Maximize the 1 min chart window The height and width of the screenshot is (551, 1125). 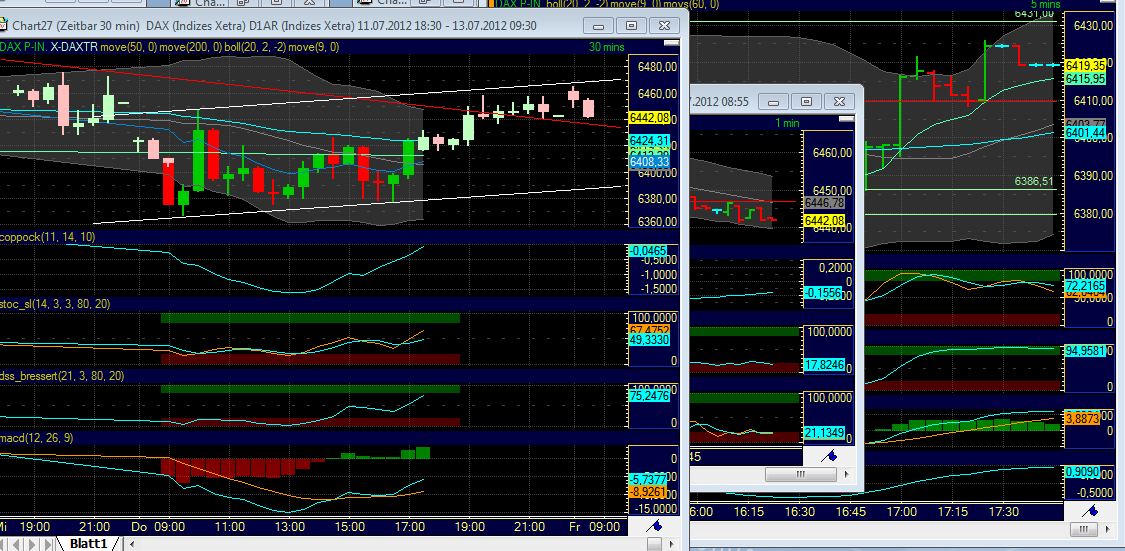pyautogui.click(x=806, y=102)
